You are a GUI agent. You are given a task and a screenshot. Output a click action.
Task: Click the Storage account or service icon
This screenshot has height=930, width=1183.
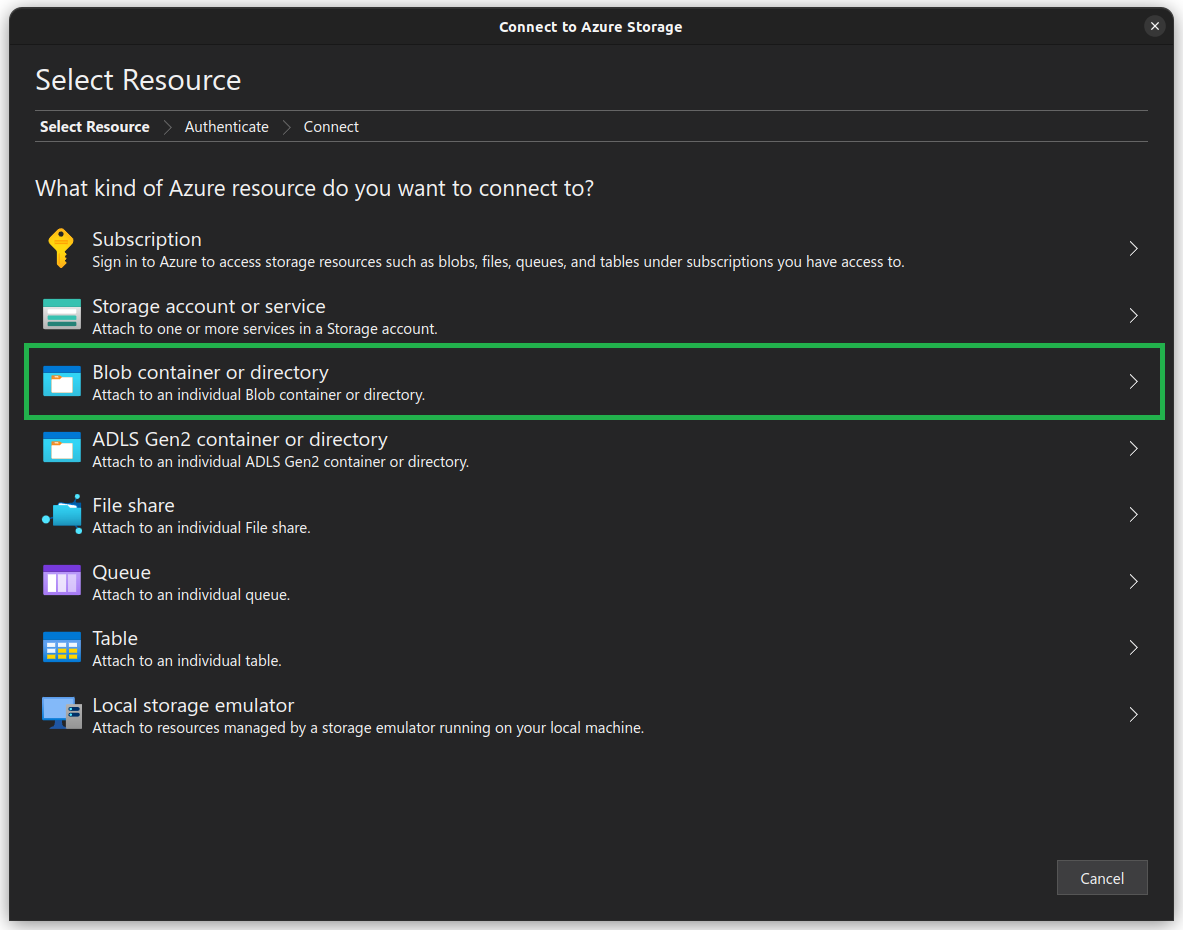pyautogui.click(x=62, y=315)
